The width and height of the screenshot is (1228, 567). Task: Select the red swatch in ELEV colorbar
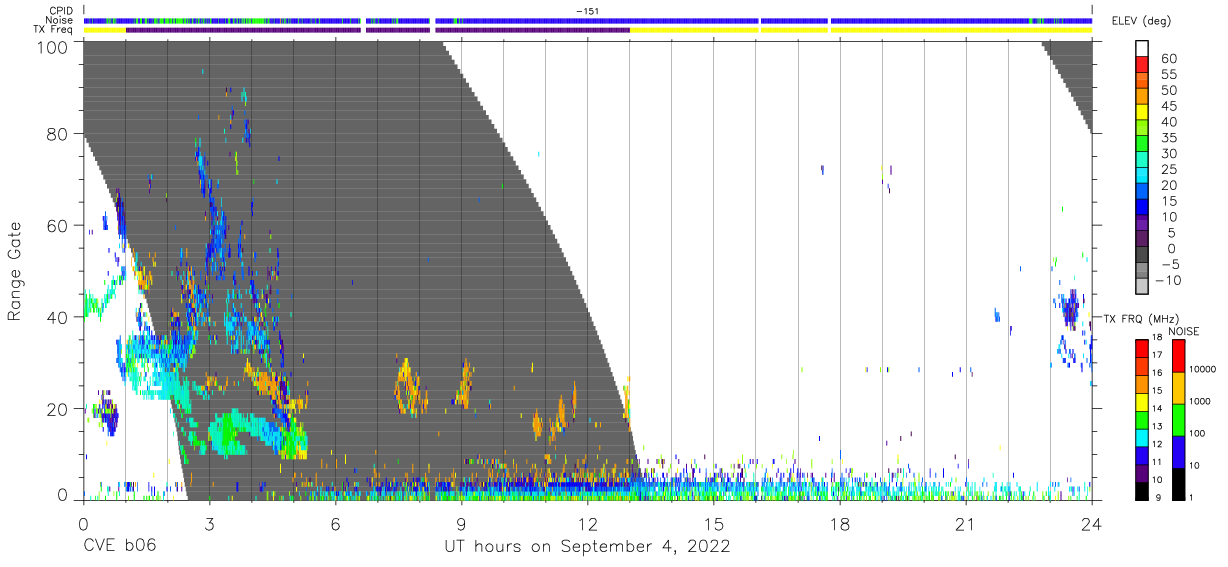1143,66
